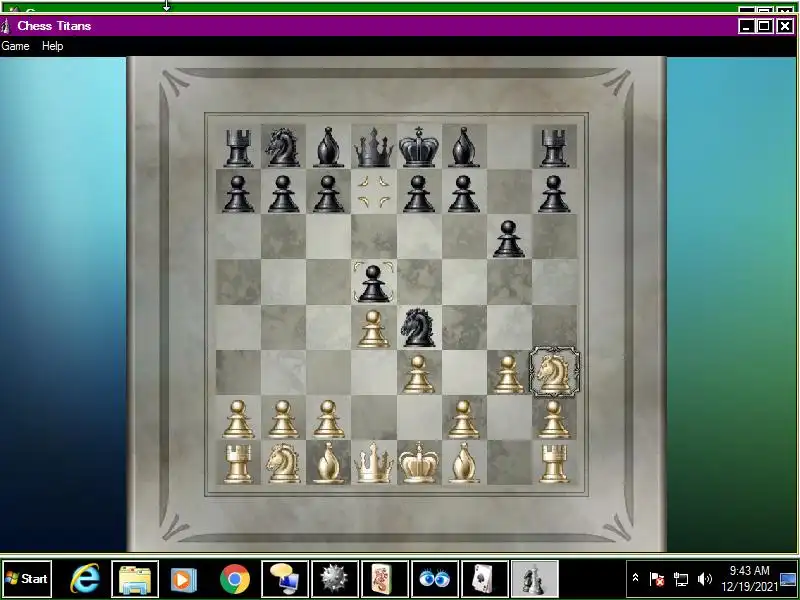The image size is (800, 600).
Task: Click the Show desktop button
Action: (789, 579)
